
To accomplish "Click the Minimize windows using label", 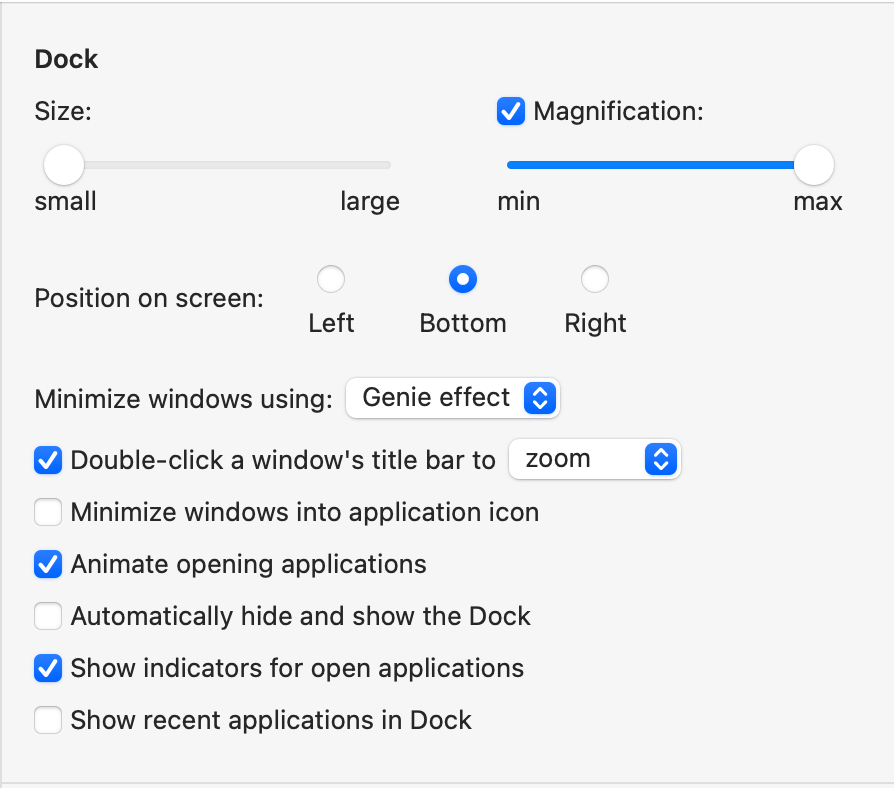I will (183, 400).
